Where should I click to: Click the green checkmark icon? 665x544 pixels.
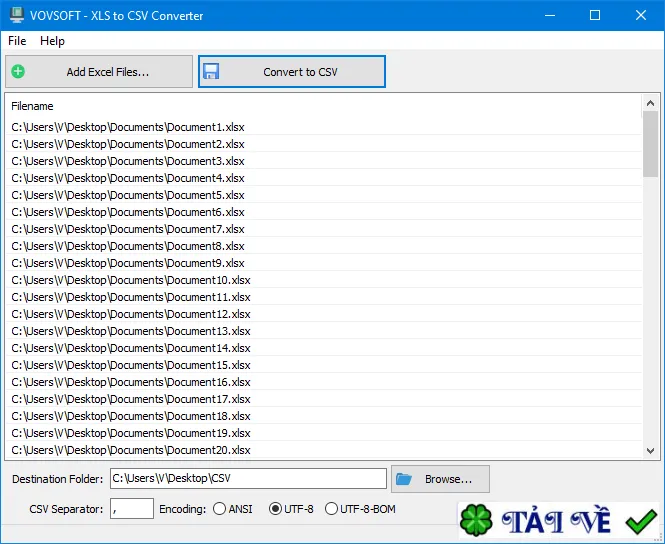click(641, 522)
